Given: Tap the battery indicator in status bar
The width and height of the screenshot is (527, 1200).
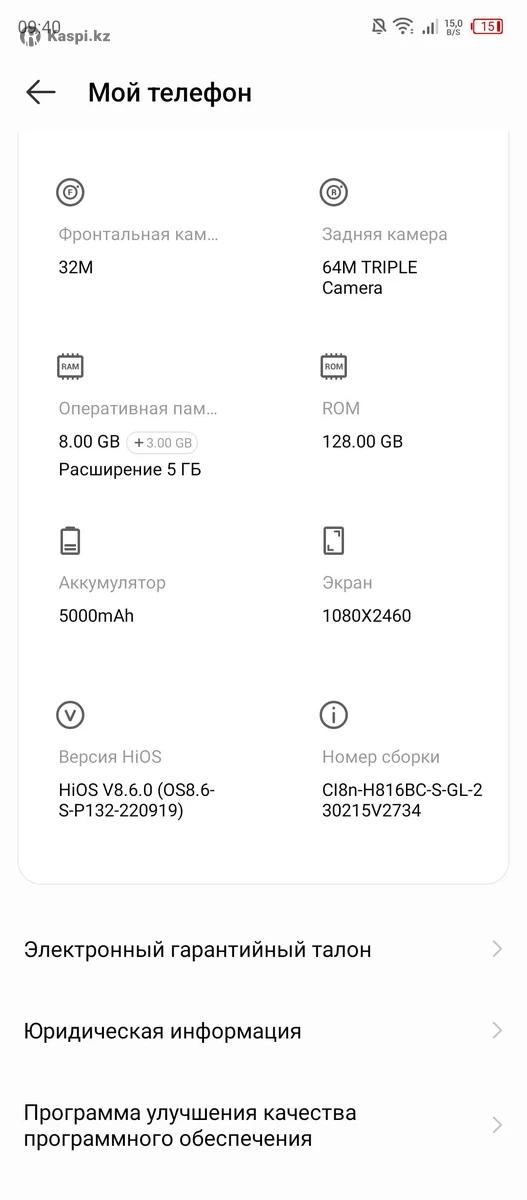Looking at the screenshot, I should (487, 26).
